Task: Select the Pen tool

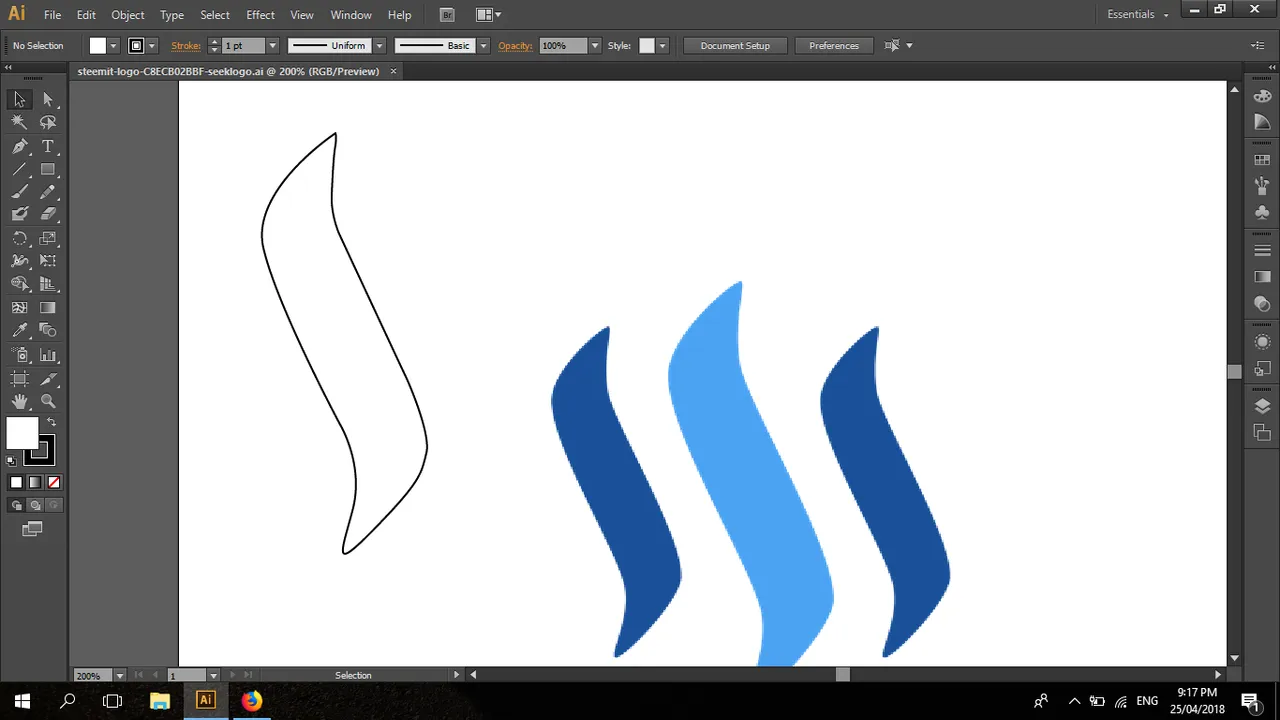Action: 19,146
